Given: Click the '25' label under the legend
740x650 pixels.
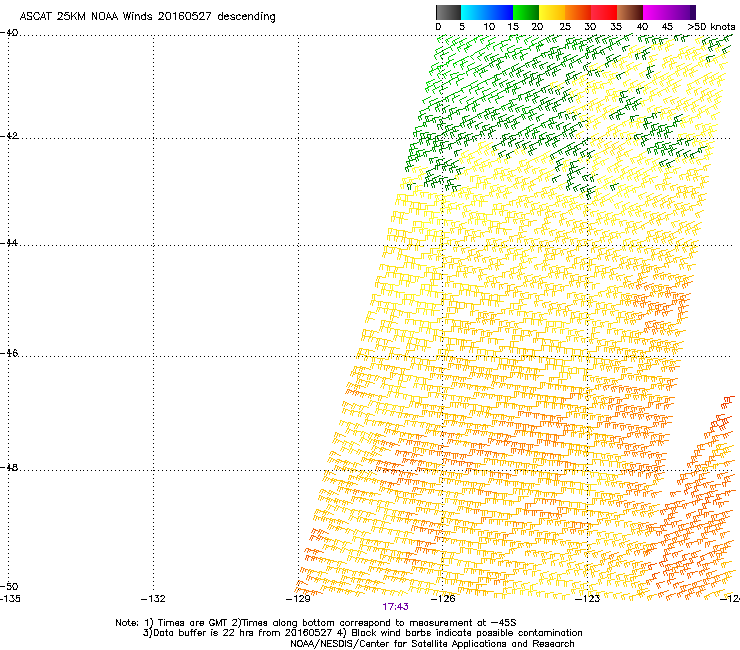Looking at the screenshot, I should 565,26.
